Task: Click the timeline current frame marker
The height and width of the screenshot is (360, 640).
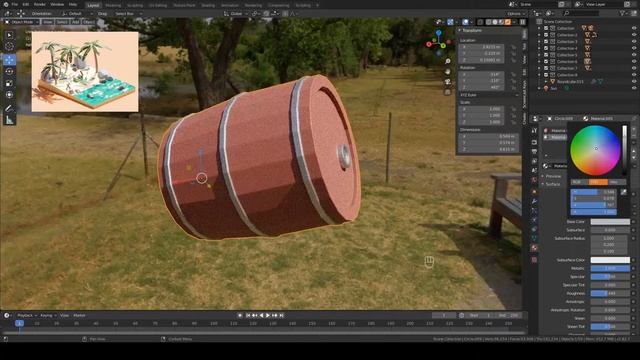Action: [19, 323]
